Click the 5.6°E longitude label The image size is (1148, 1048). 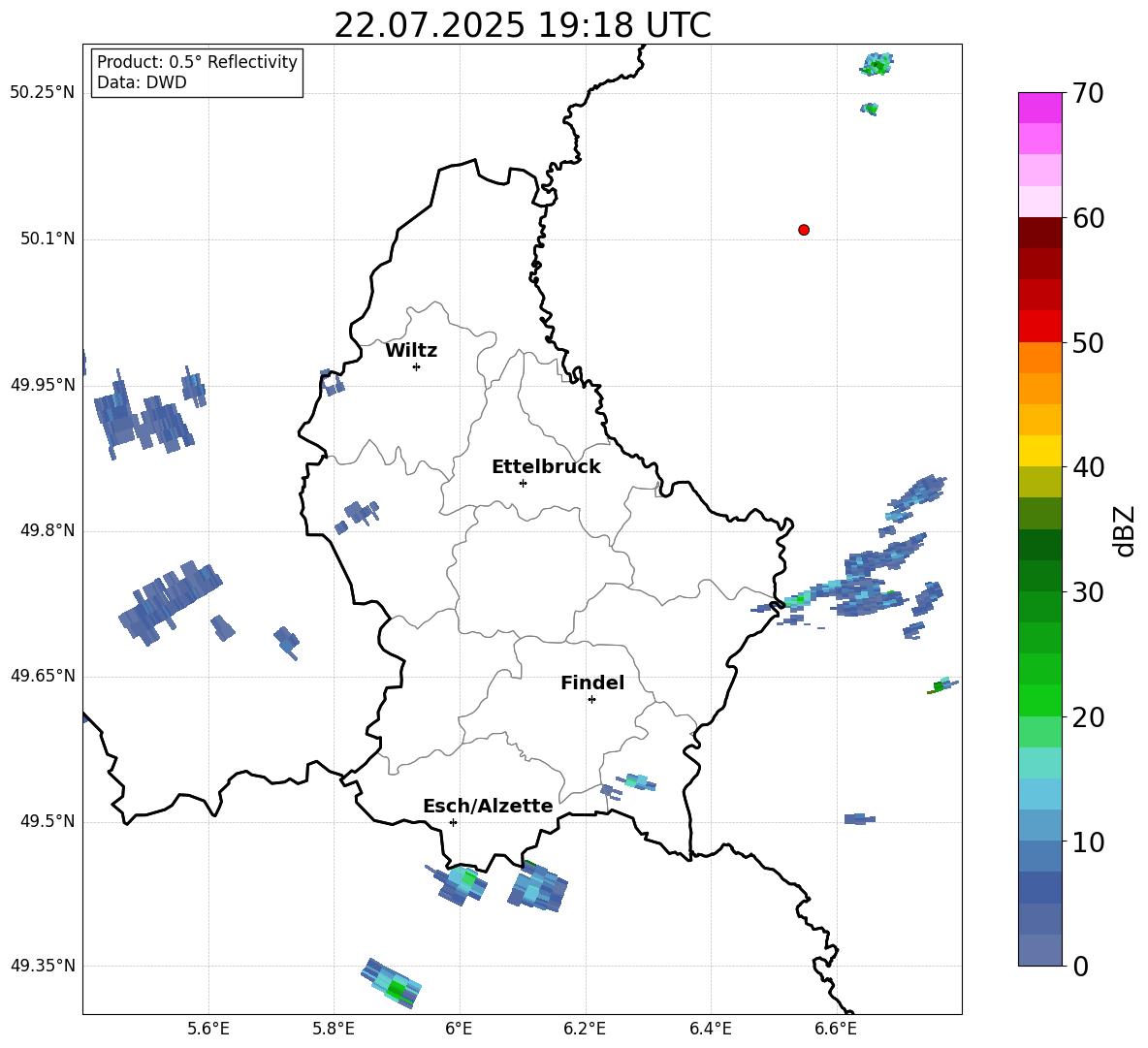coord(208,1029)
